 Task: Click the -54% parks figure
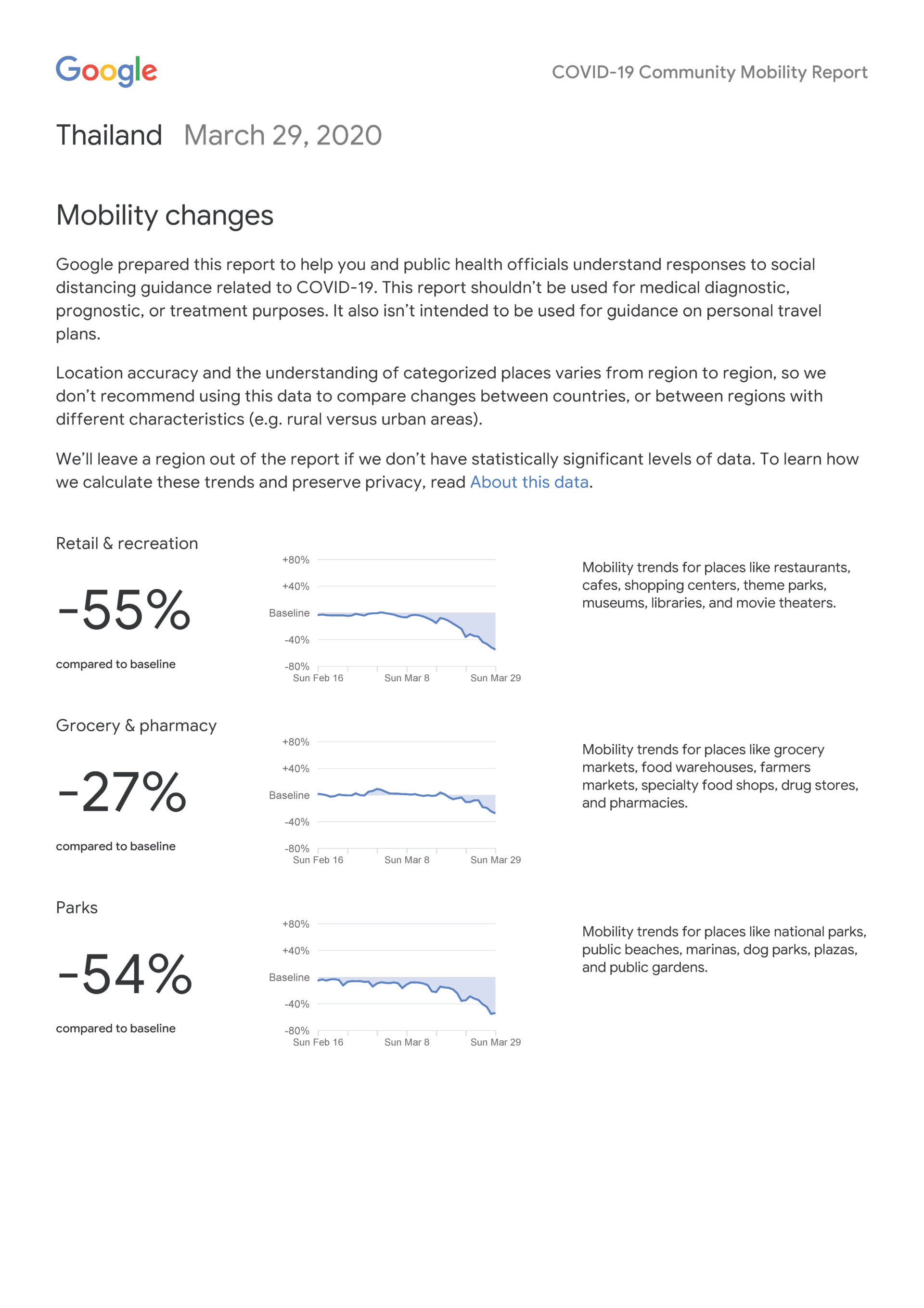(125, 975)
